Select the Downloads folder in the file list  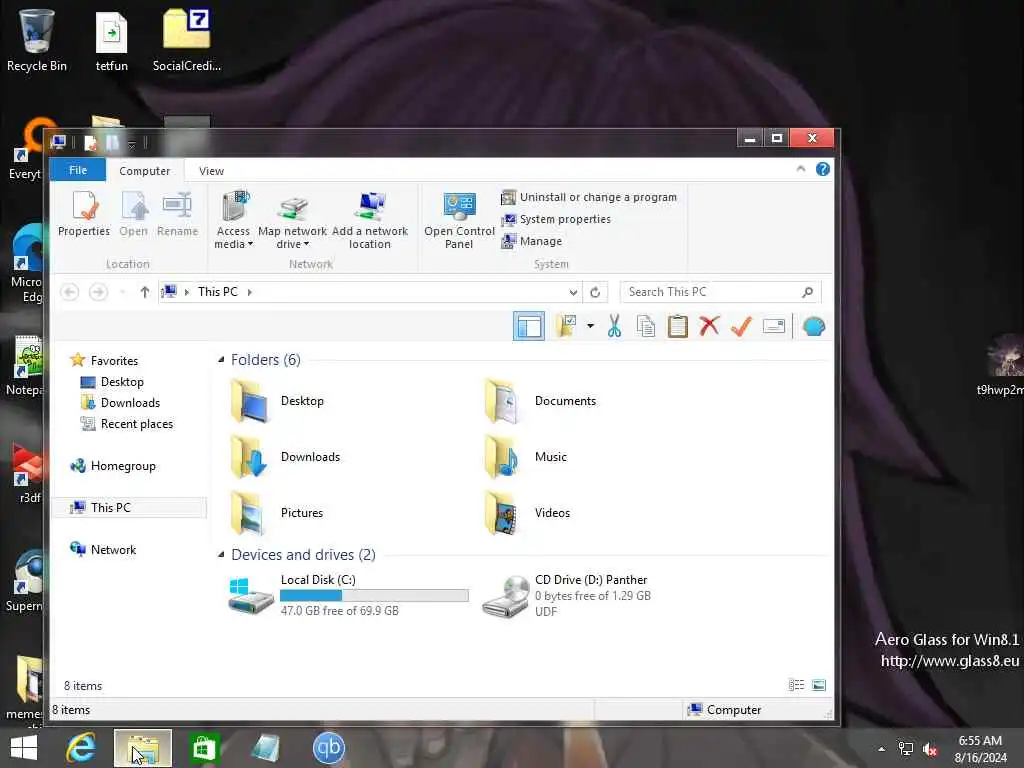[285, 457]
